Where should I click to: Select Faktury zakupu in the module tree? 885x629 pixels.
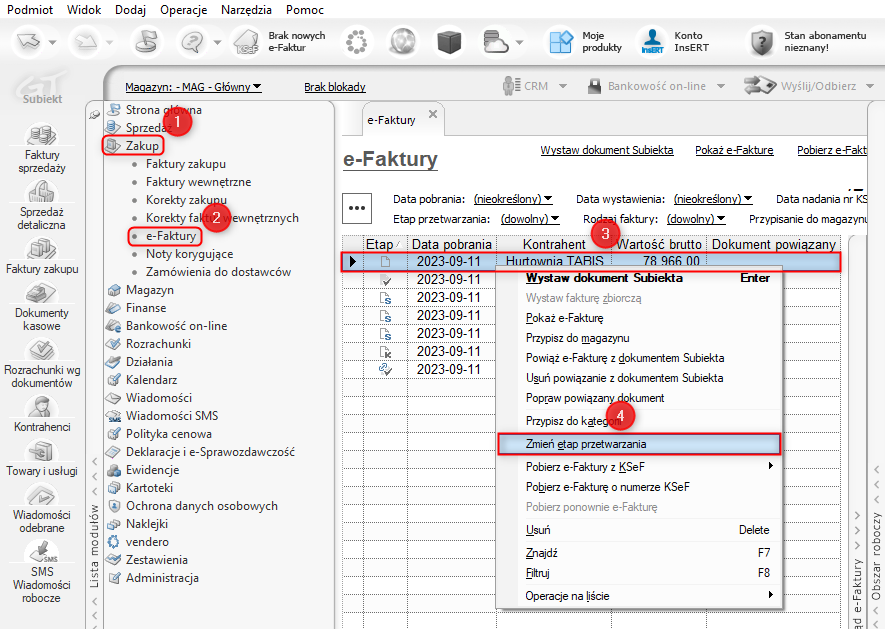pyautogui.click(x=185, y=164)
